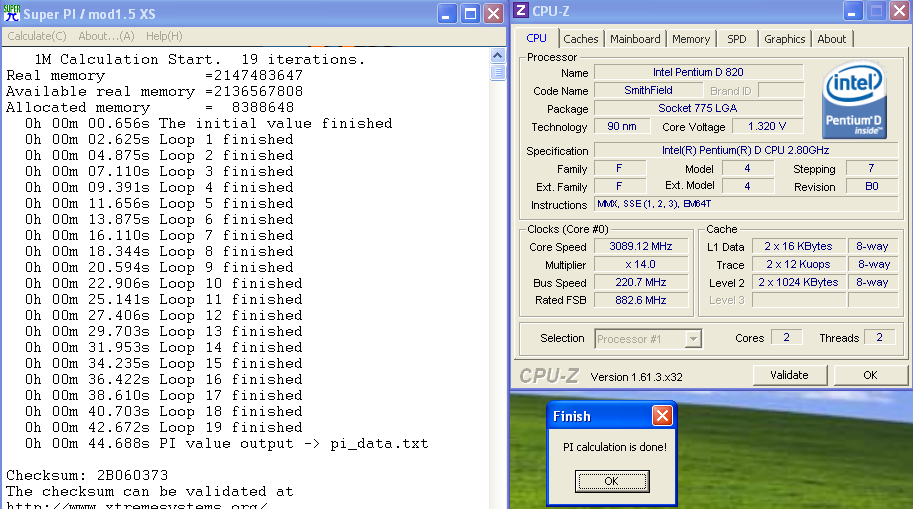Click the Intel Pentium D 820 name field
913x509 pixels.
click(698, 72)
